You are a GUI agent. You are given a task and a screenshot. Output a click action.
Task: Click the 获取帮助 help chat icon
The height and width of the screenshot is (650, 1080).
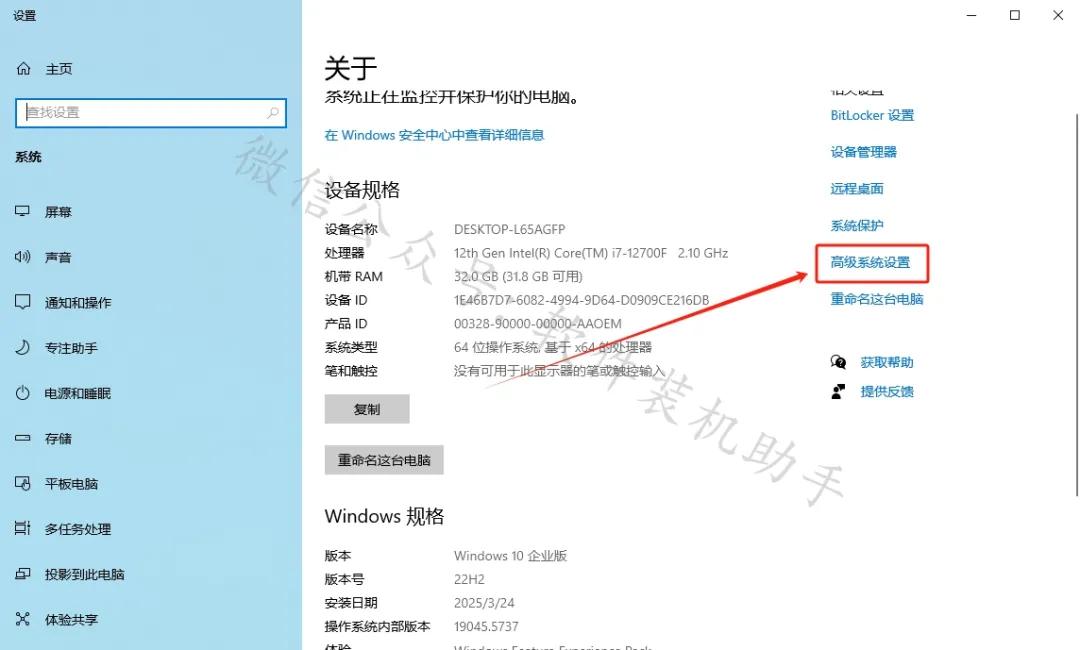pyautogui.click(x=838, y=362)
